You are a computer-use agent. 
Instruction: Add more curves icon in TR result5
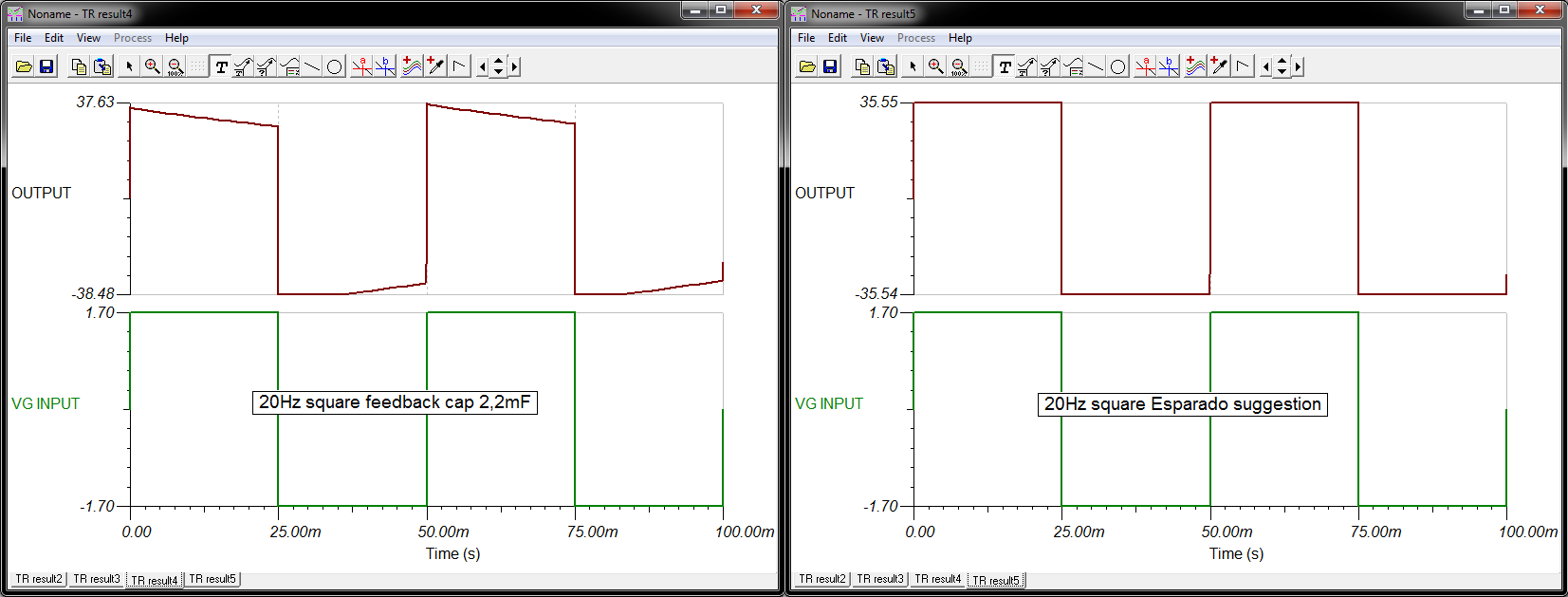tap(1195, 66)
